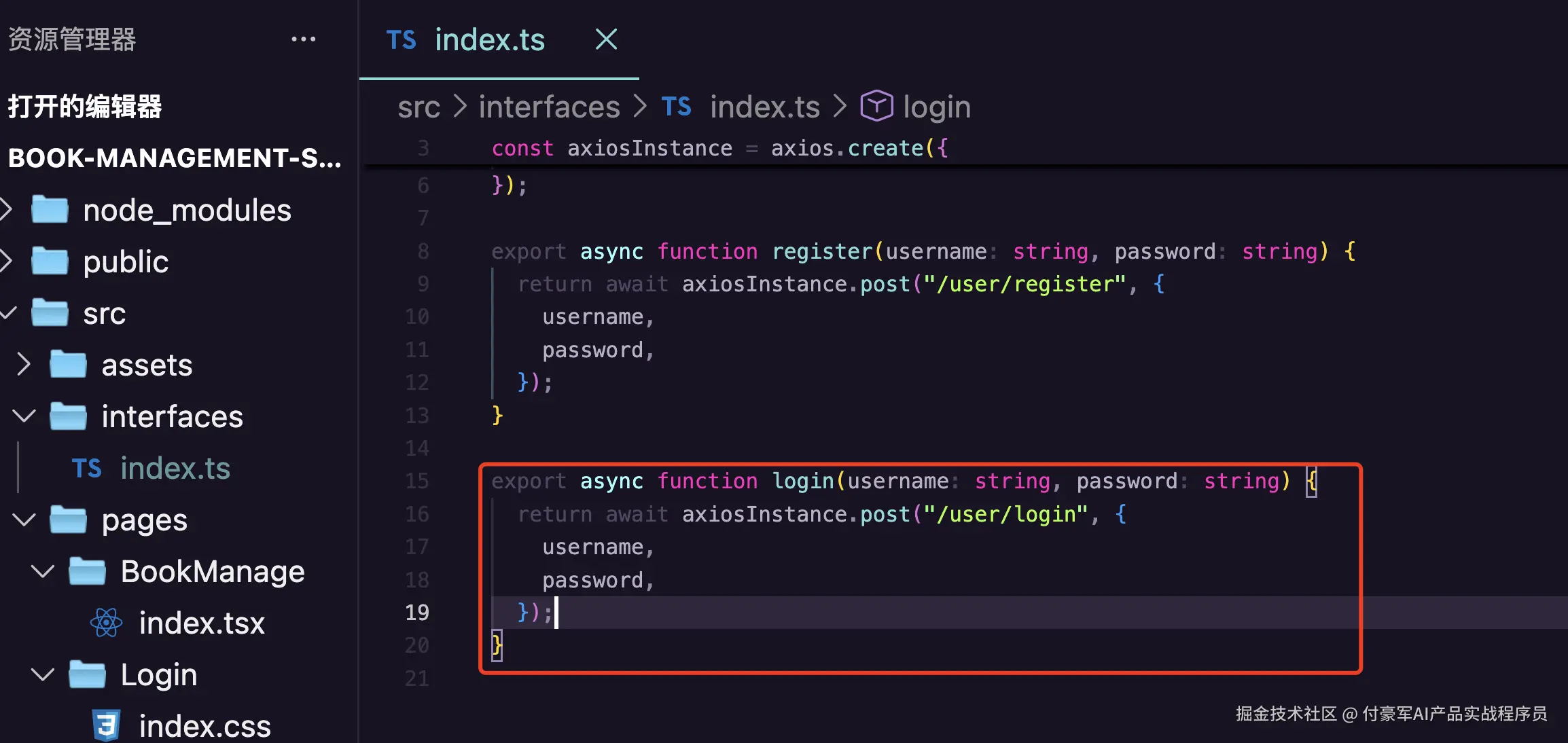Click the React icon of index.tsx
Image resolution: width=1568 pixels, height=743 pixels.
point(107,622)
